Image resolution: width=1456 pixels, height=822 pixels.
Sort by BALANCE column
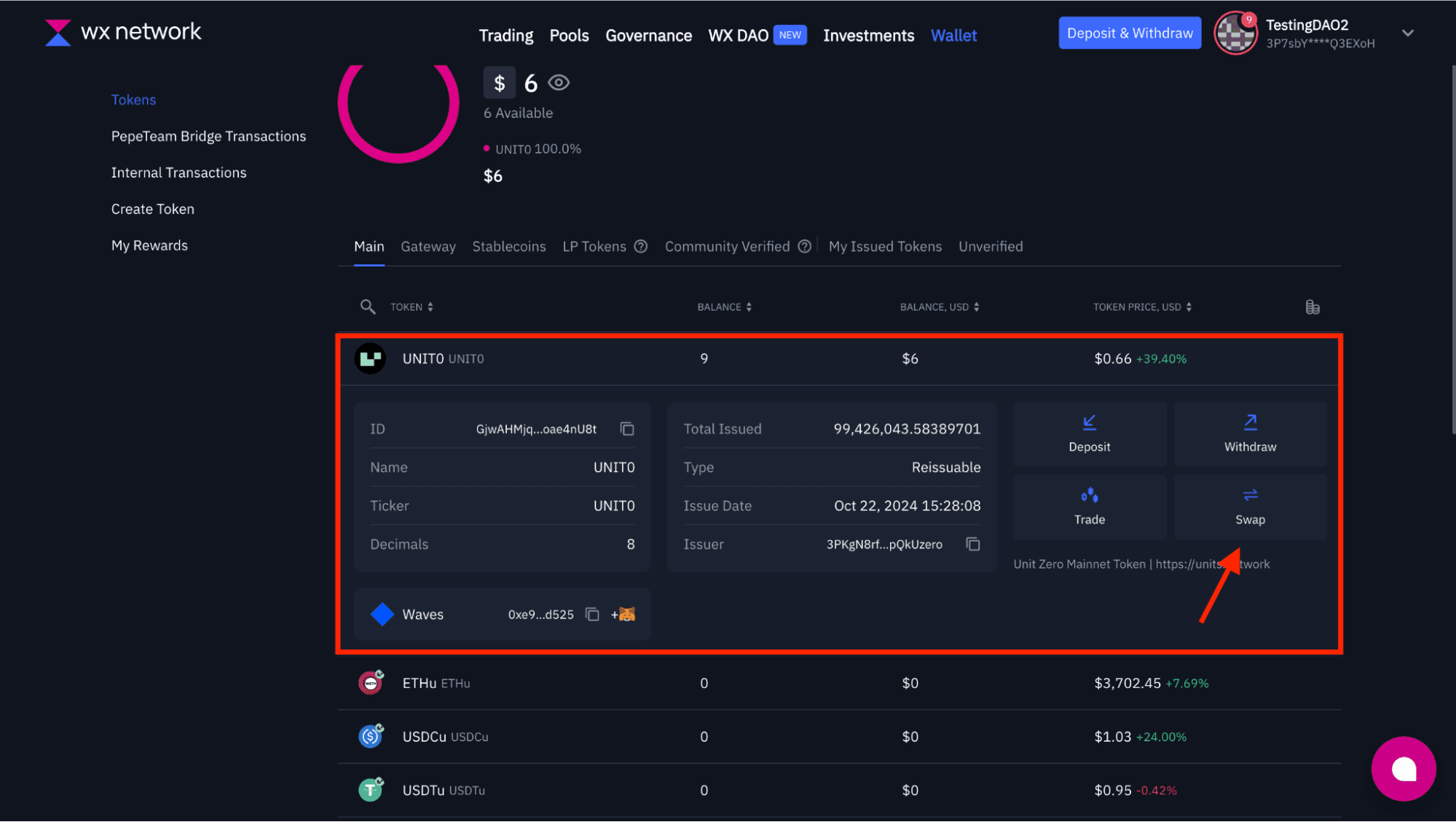point(724,307)
